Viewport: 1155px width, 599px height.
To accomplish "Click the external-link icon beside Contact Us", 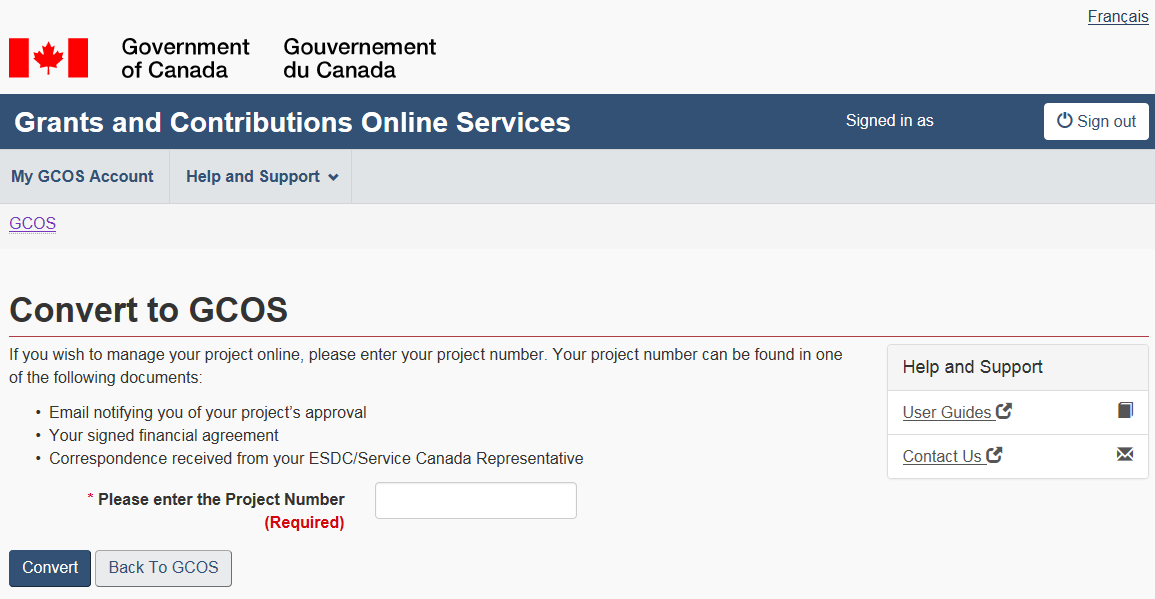I will pyautogui.click(x=994, y=455).
